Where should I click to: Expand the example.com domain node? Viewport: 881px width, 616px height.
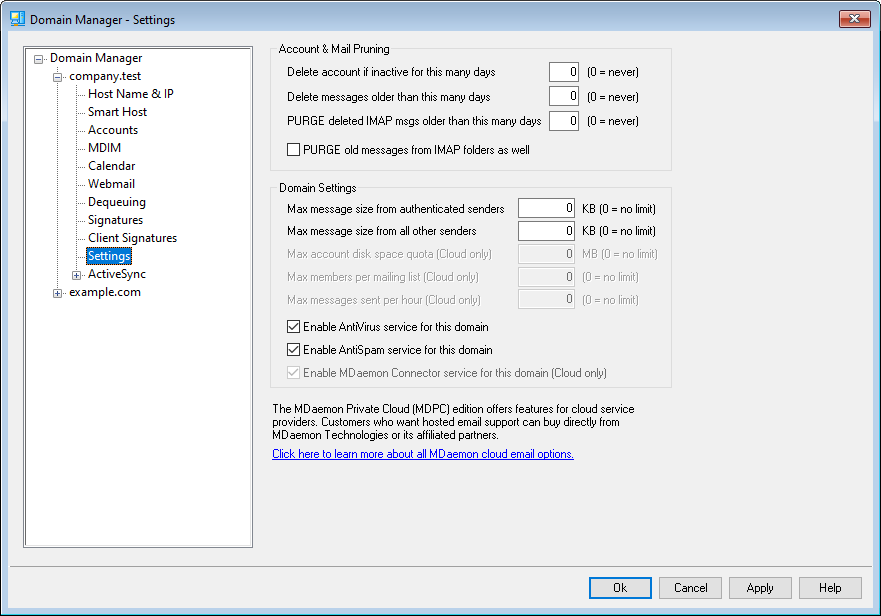[x=58, y=292]
